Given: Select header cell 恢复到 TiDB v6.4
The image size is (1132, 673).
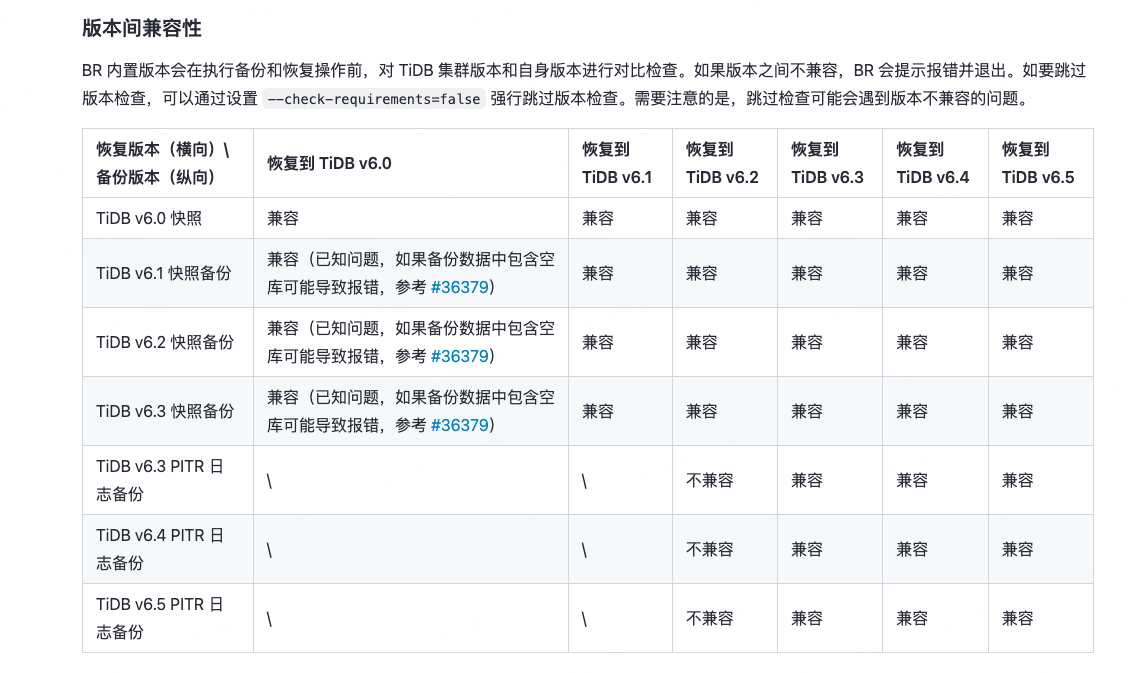Looking at the screenshot, I should 933,163.
